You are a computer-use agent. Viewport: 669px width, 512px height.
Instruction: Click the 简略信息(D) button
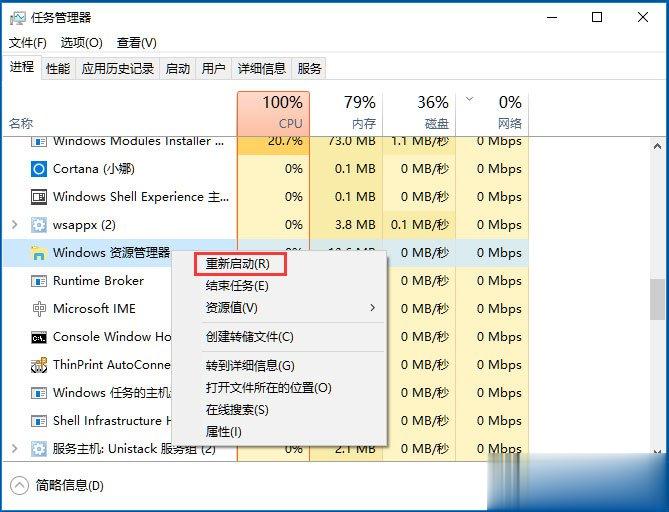(57, 486)
